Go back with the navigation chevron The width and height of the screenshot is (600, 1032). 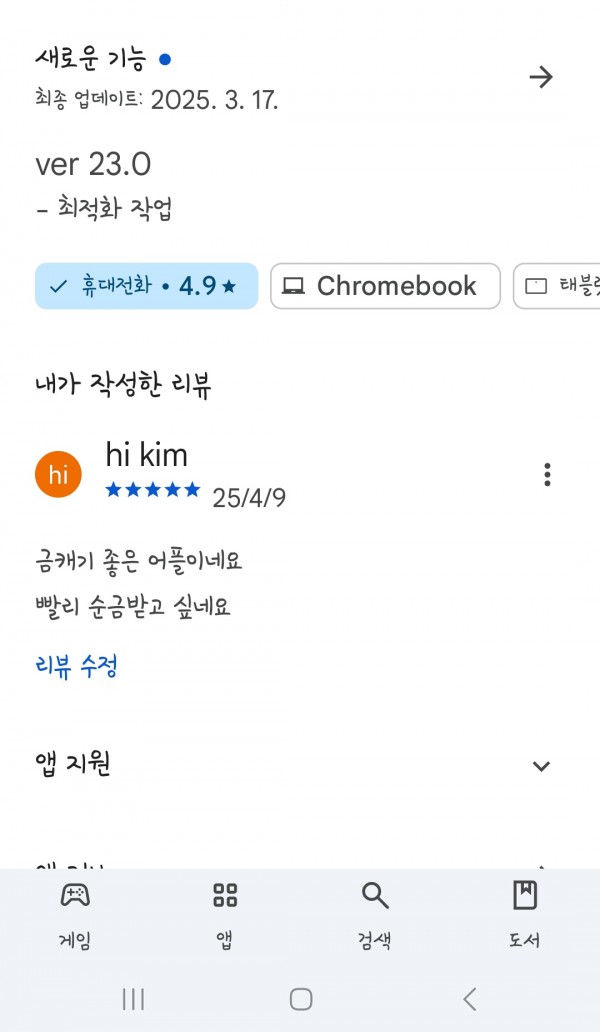(x=469, y=999)
